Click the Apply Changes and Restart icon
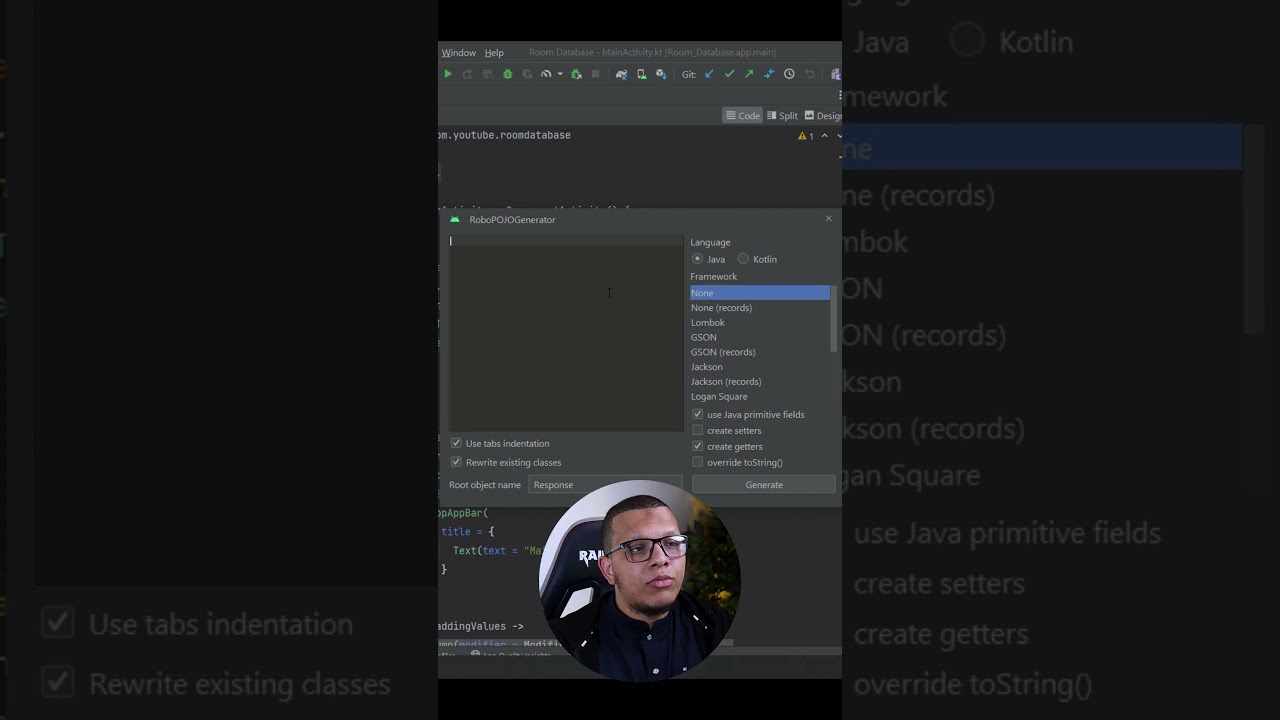The width and height of the screenshot is (1280, 720). [467, 74]
